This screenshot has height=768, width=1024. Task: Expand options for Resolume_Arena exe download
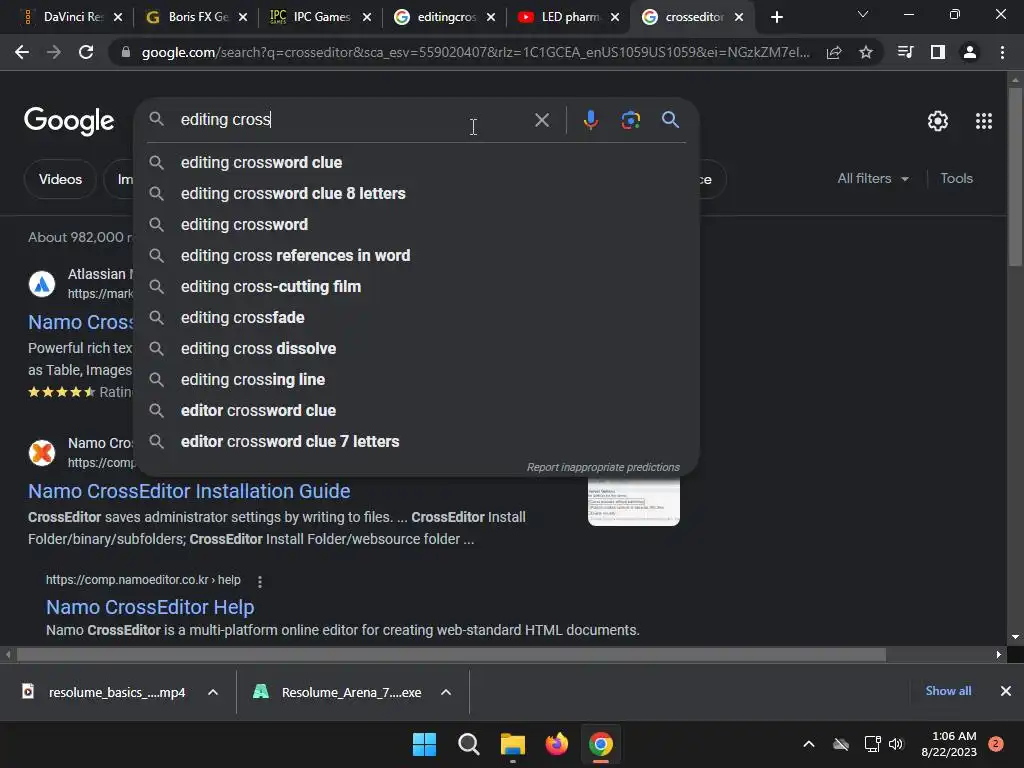pyautogui.click(x=446, y=692)
